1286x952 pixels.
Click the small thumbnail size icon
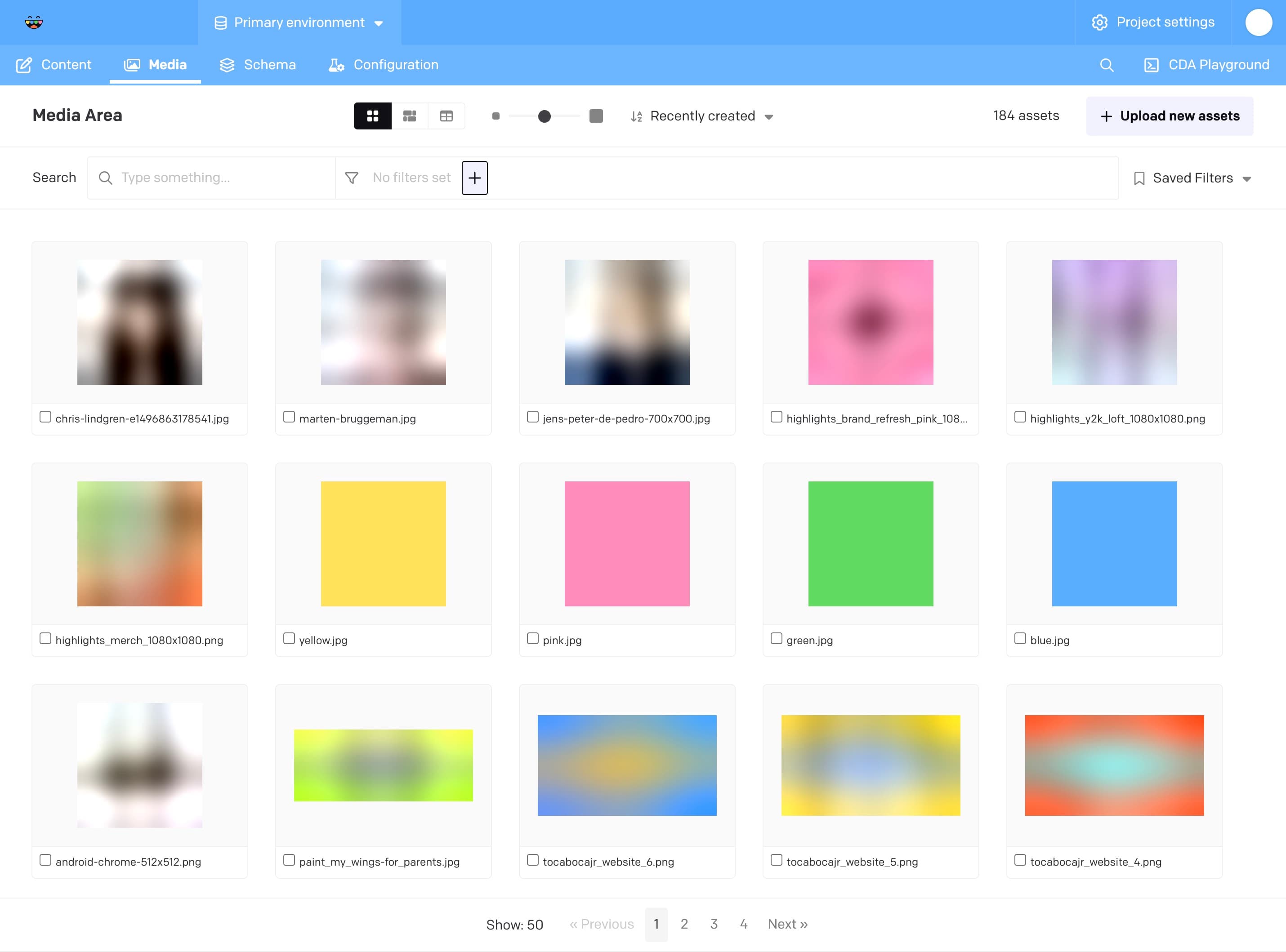click(496, 116)
